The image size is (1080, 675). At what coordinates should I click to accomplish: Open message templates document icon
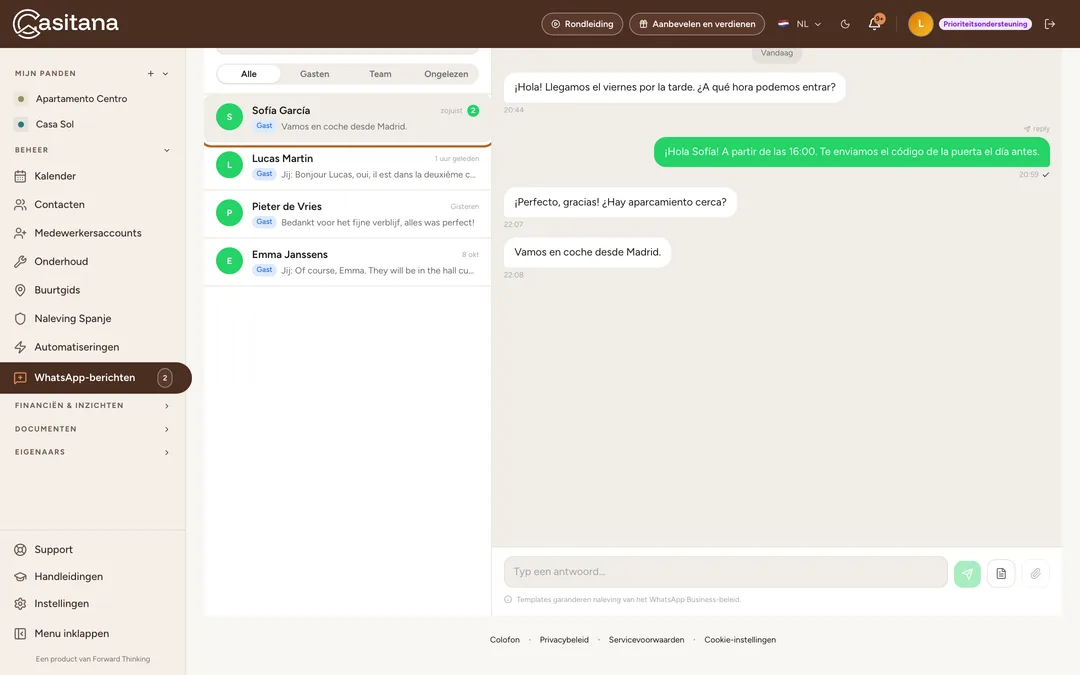[1001, 573]
